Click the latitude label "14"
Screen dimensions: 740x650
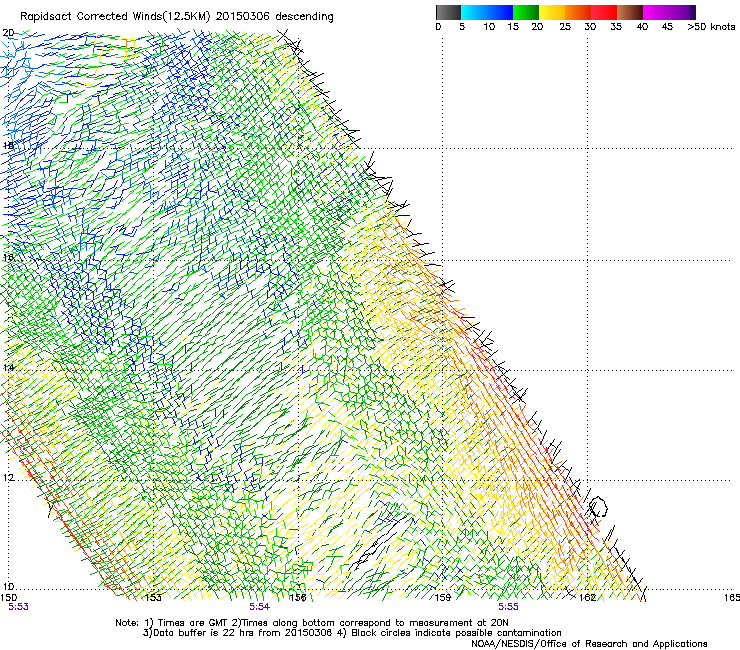point(8,368)
